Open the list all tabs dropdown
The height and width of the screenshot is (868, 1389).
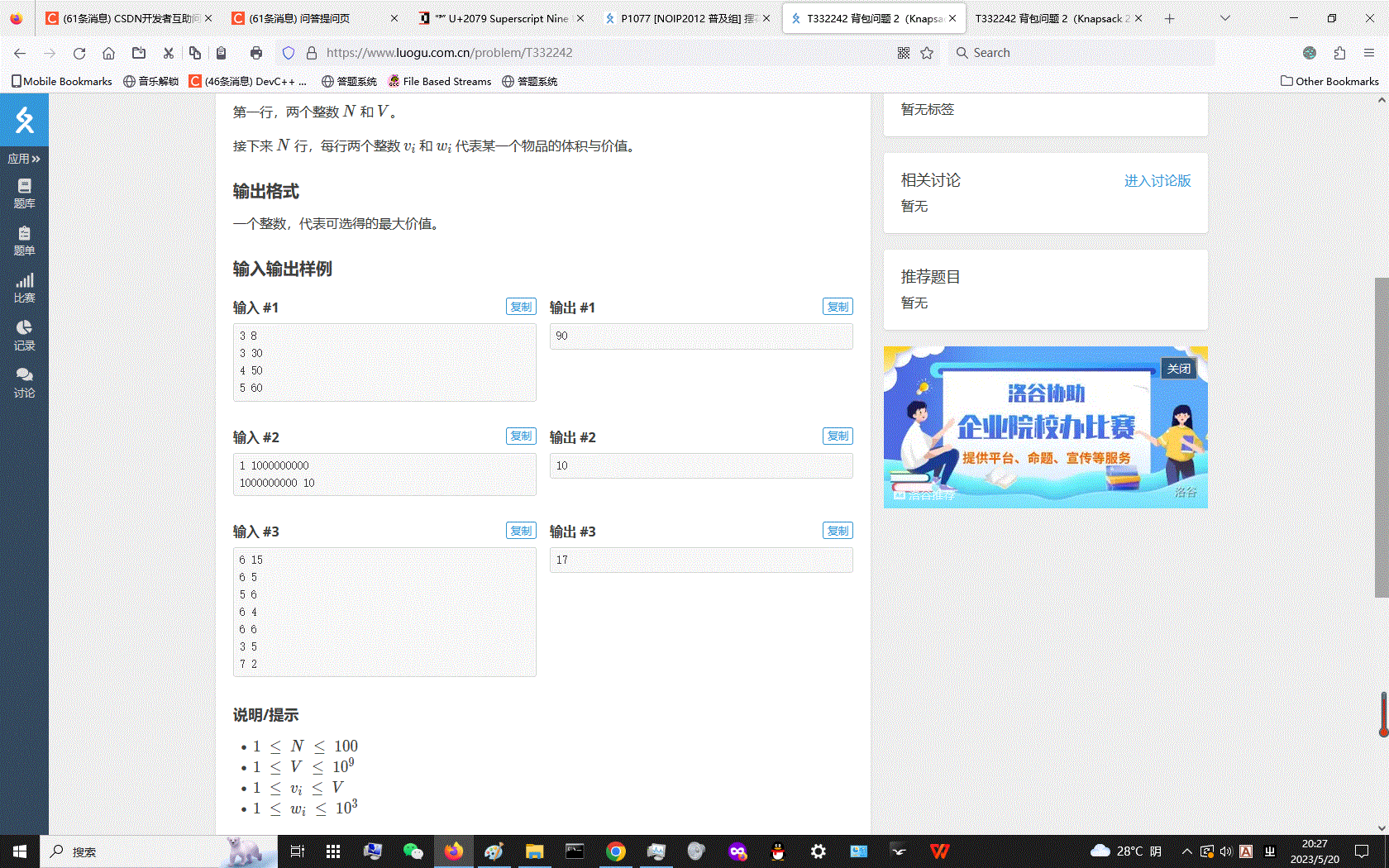point(1225,18)
